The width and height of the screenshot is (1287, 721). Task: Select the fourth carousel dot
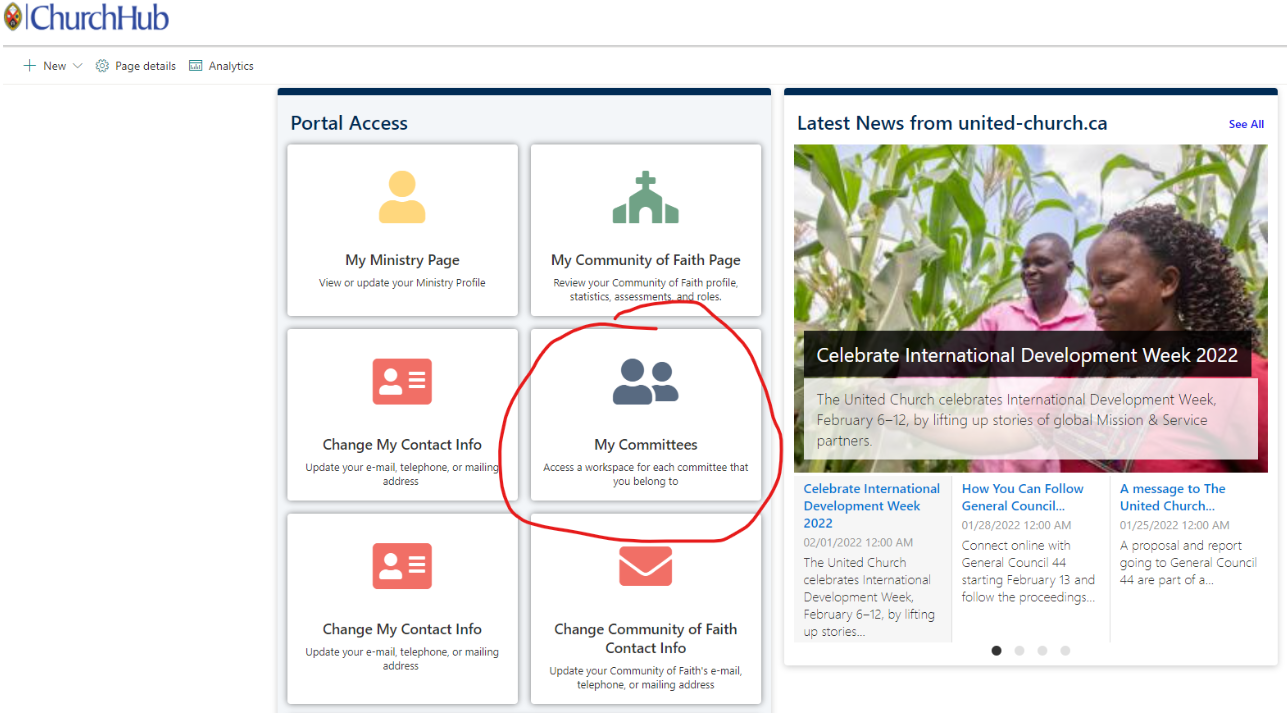click(x=1065, y=650)
